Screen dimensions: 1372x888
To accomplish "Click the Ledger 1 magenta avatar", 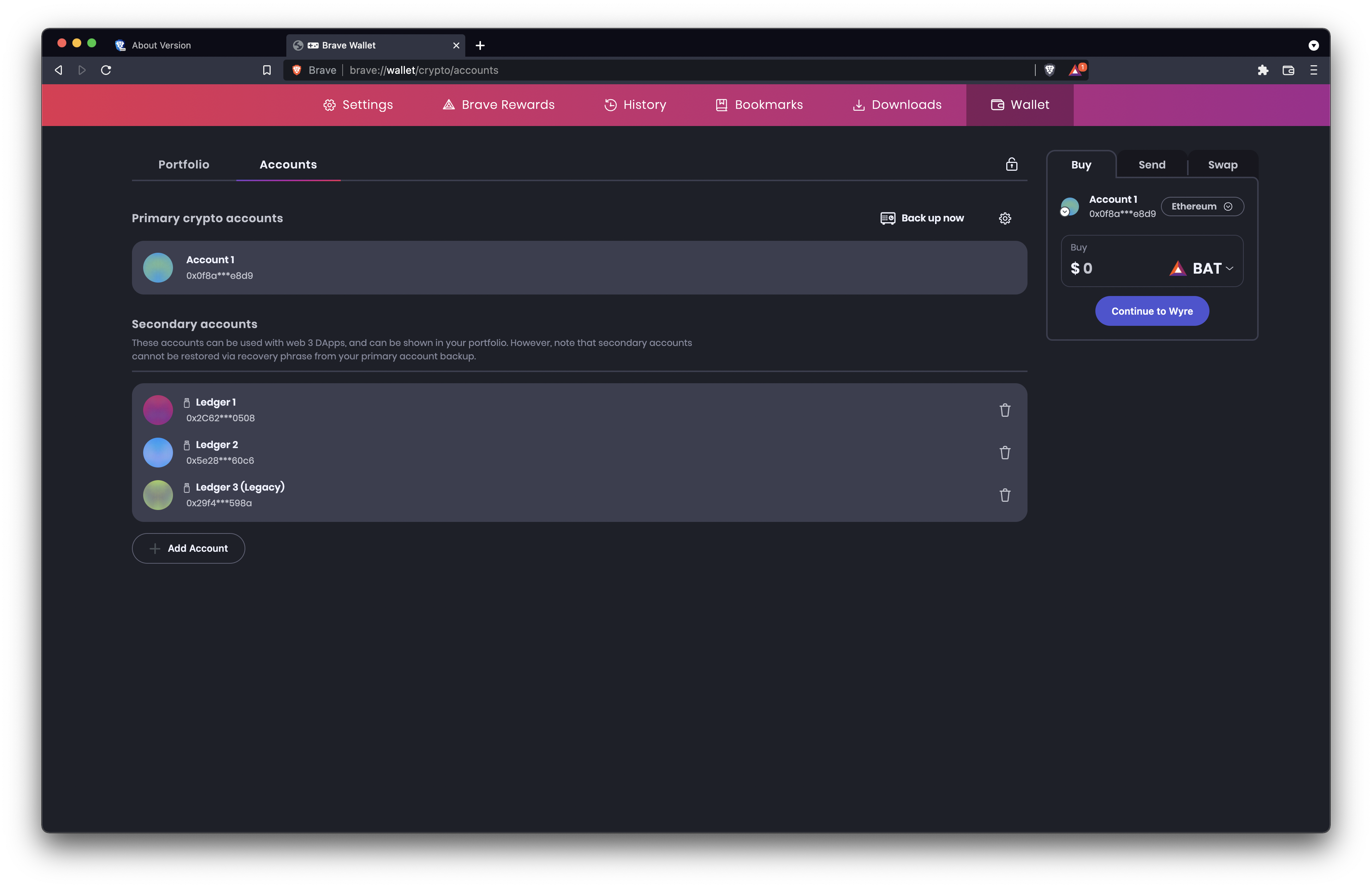I will [x=158, y=410].
